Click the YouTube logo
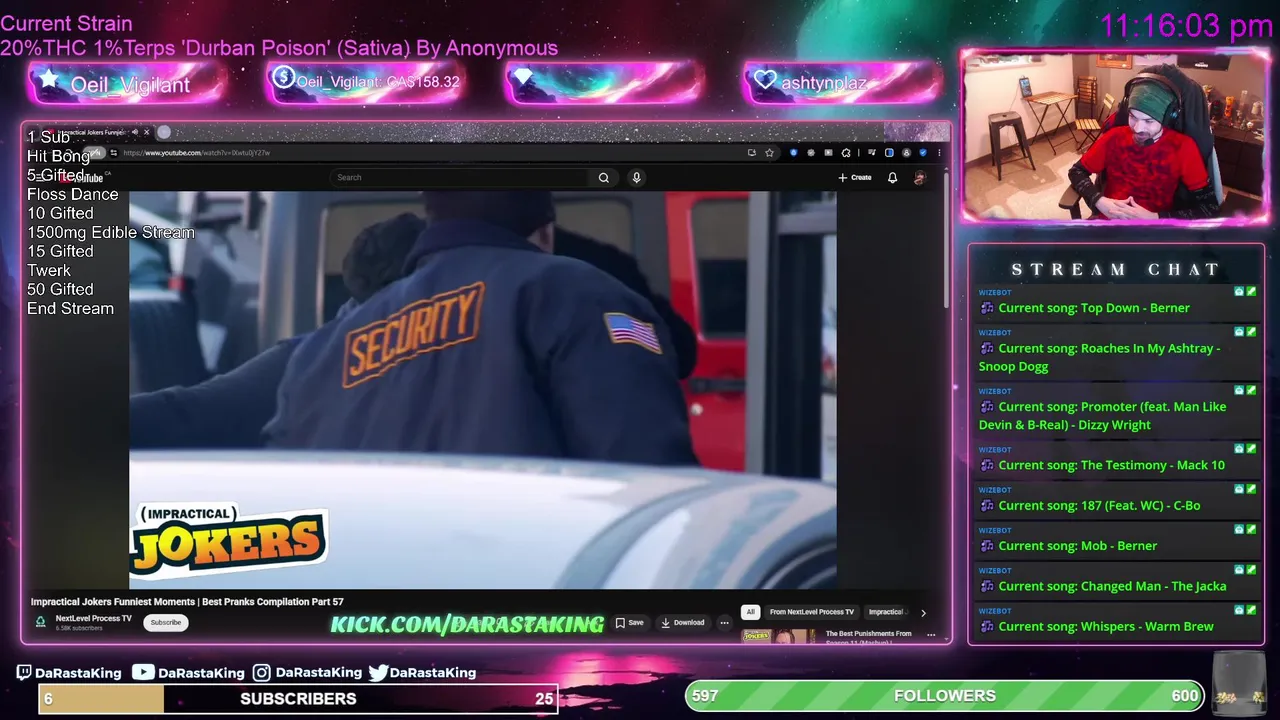Screen dimensions: 1280x720 pos(84,178)
